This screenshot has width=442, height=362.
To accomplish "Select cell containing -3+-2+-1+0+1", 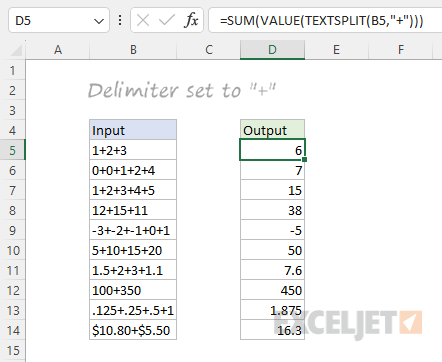I will (133, 230).
